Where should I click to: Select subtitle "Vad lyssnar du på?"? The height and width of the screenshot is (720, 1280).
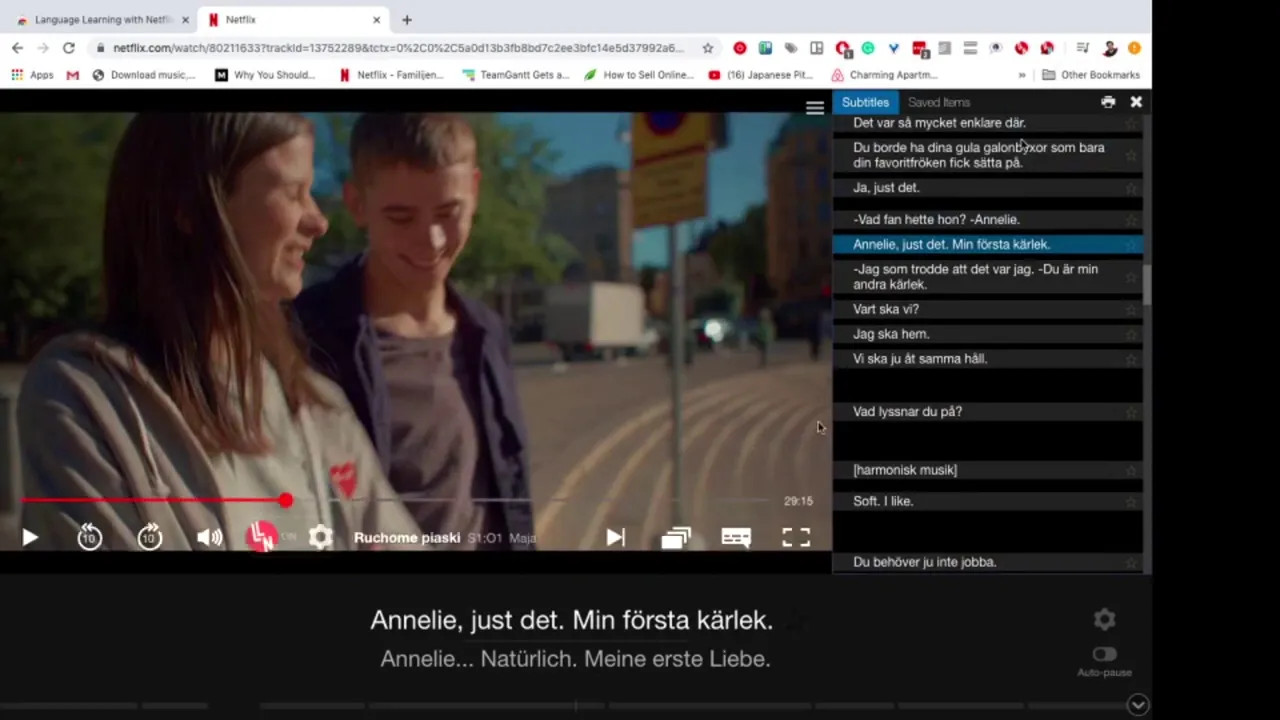tap(988, 412)
